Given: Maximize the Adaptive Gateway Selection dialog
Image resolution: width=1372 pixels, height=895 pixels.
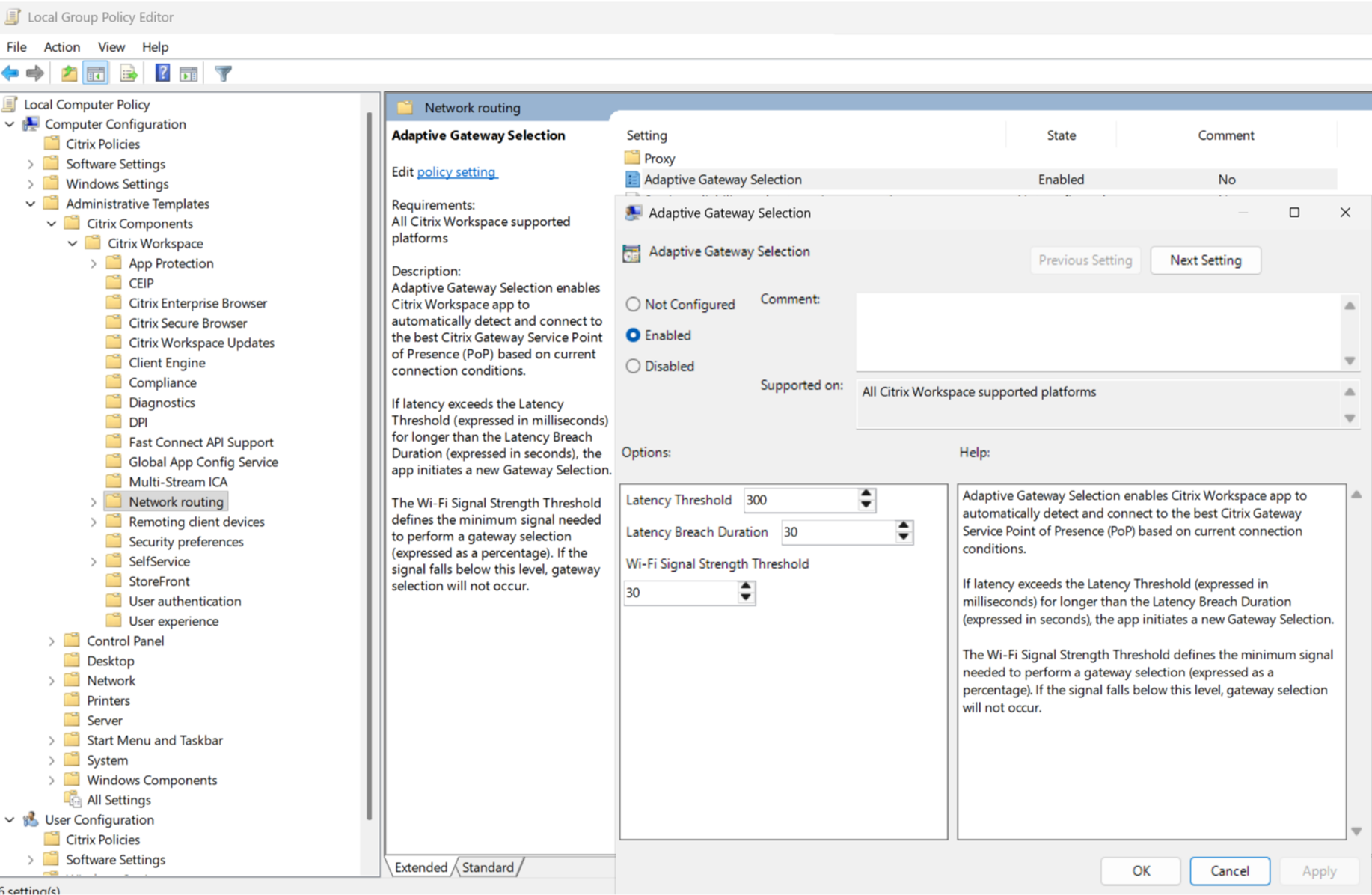Looking at the screenshot, I should pos(1294,213).
